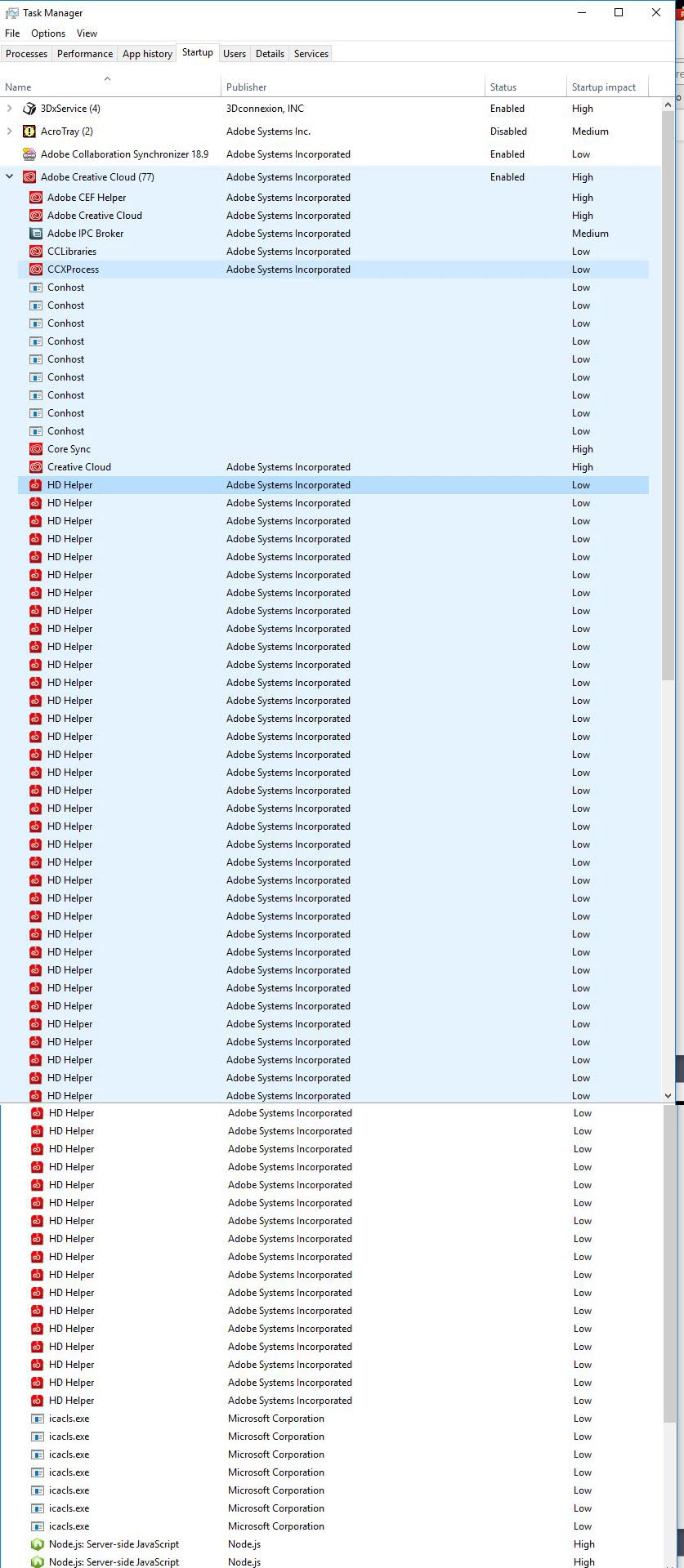Select the CCXProcess row name
The width and height of the screenshot is (684, 1568).
point(73,269)
